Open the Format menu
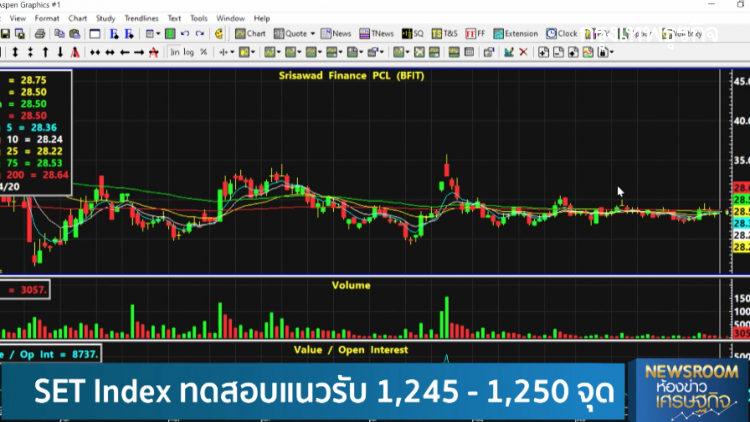This screenshot has width=750, height=422. [47, 18]
